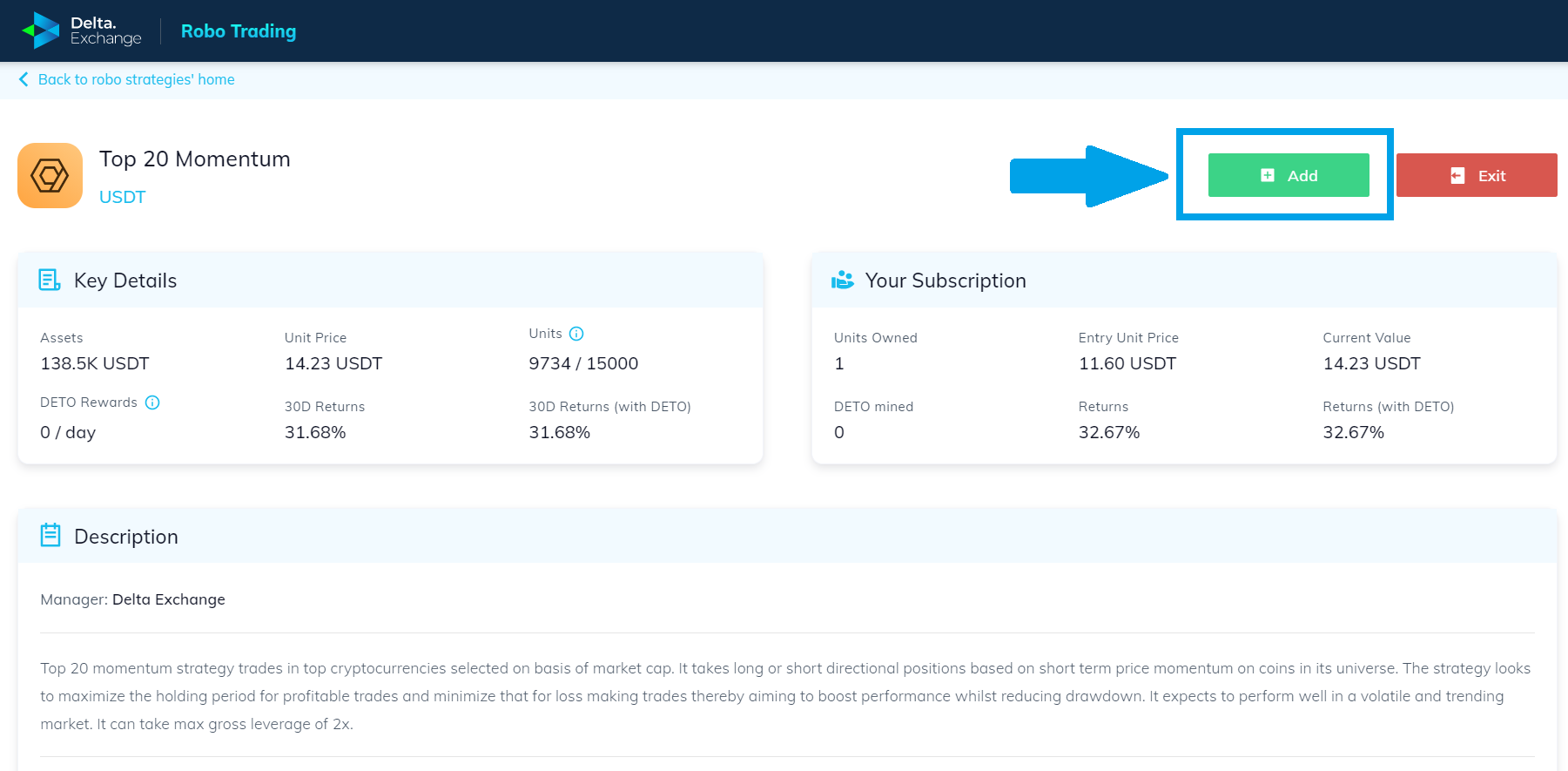The width and height of the screenshot is (1568, 771).
Task: Exit the strategy with the red Exit button
Action: (1477, 175)
